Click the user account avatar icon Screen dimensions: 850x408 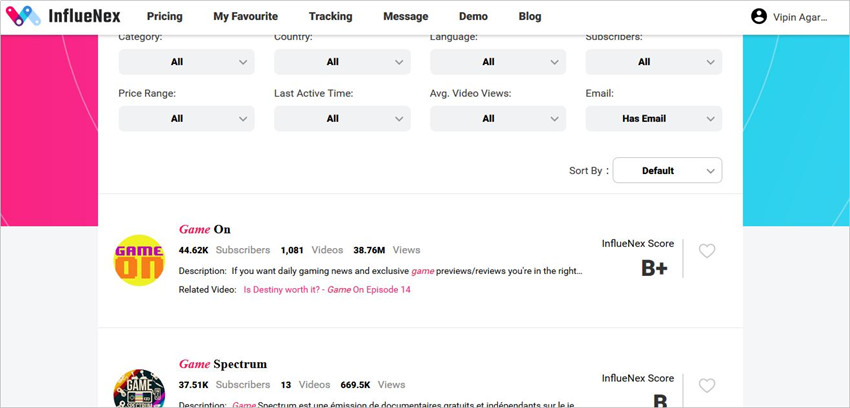[x=759, y=16]
